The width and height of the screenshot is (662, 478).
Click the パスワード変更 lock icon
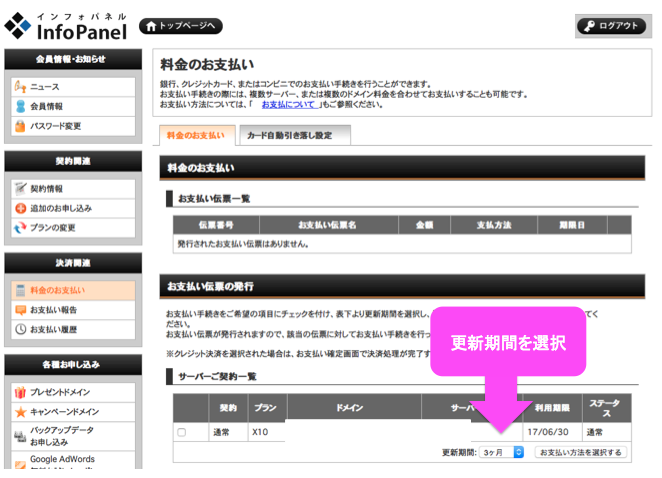(20, 126)
